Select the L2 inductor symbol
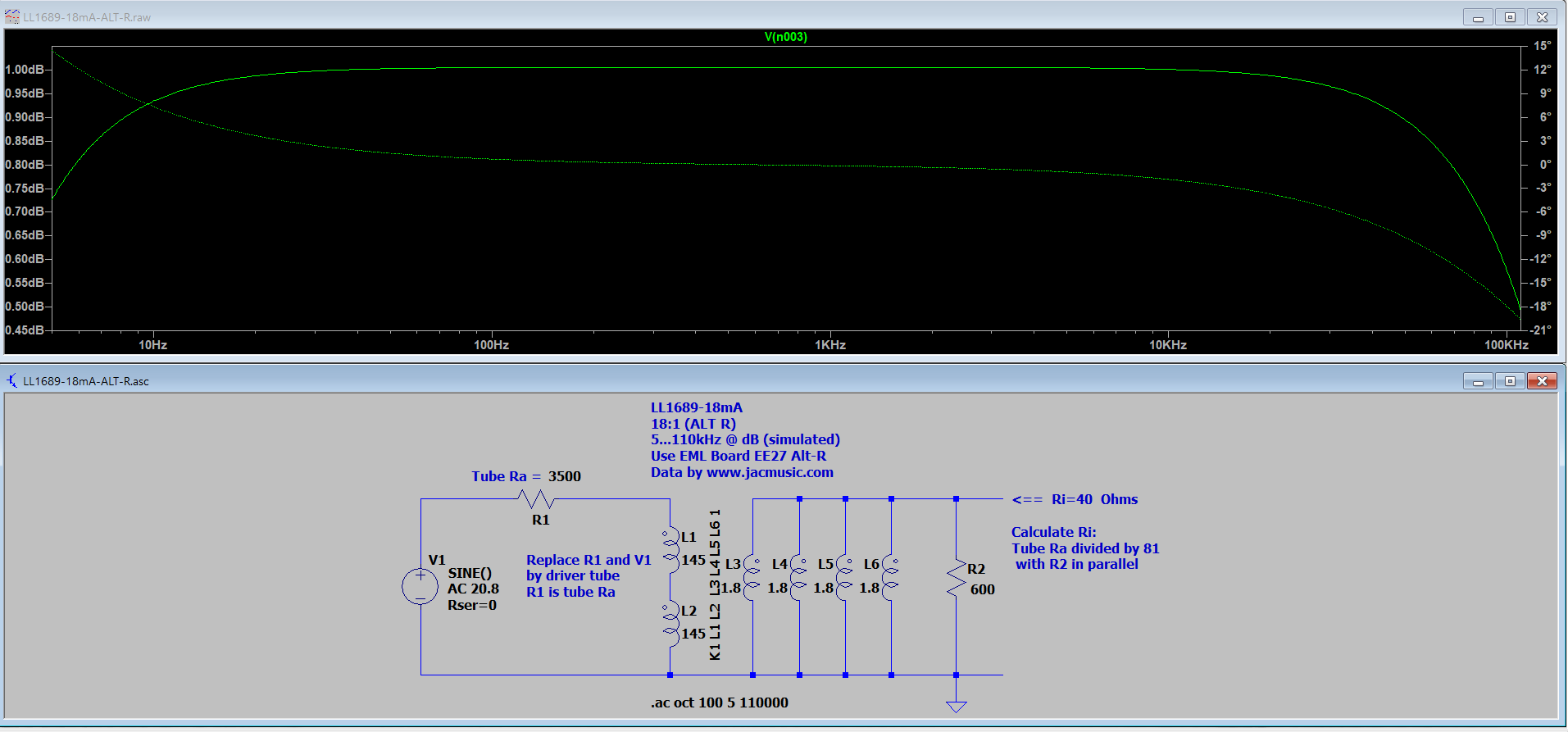1568x732 pixels. coord(671,621)
